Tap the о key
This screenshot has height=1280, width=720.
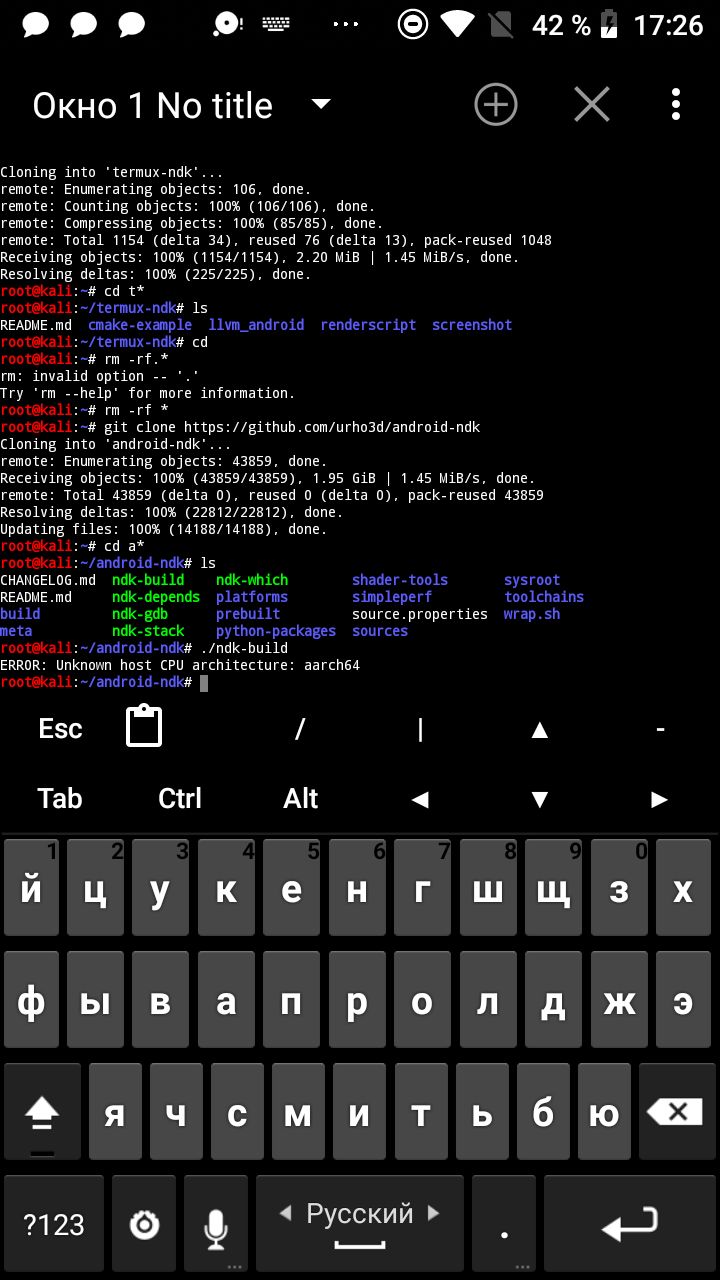click(x=422, y=999)
